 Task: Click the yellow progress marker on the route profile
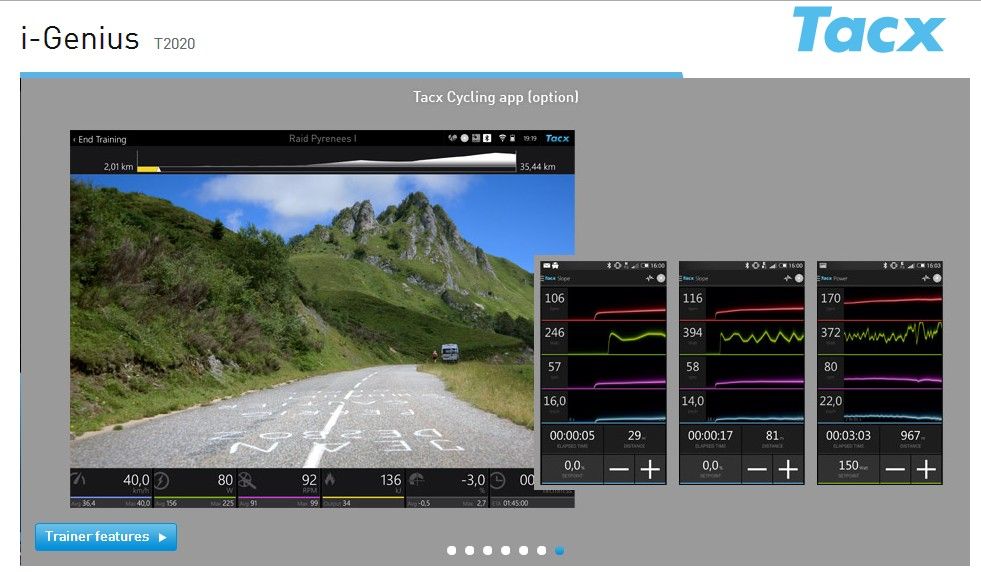148,168
